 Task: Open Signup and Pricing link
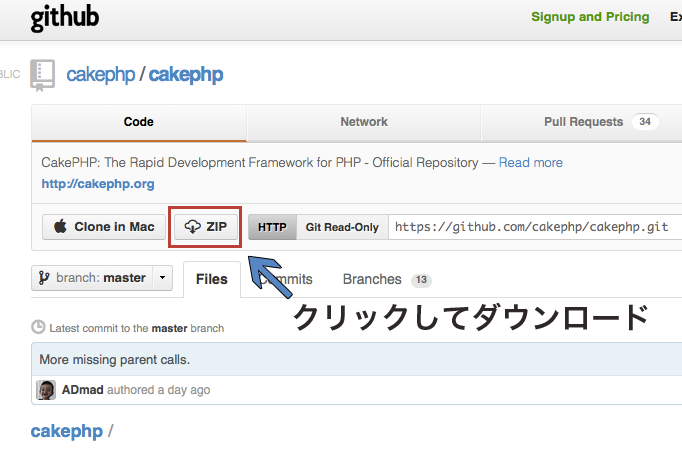(x=590, y=17)
